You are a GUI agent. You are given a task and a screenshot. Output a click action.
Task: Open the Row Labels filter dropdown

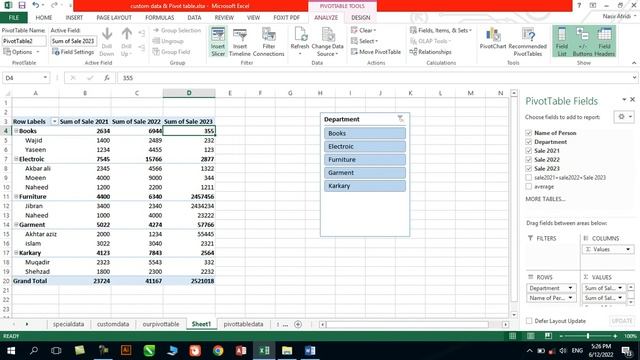click(54, 122)
